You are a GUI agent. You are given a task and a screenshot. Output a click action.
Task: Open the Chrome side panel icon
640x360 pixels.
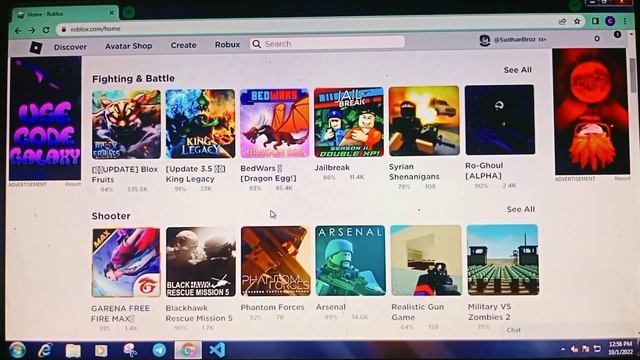tap(595, 21)
